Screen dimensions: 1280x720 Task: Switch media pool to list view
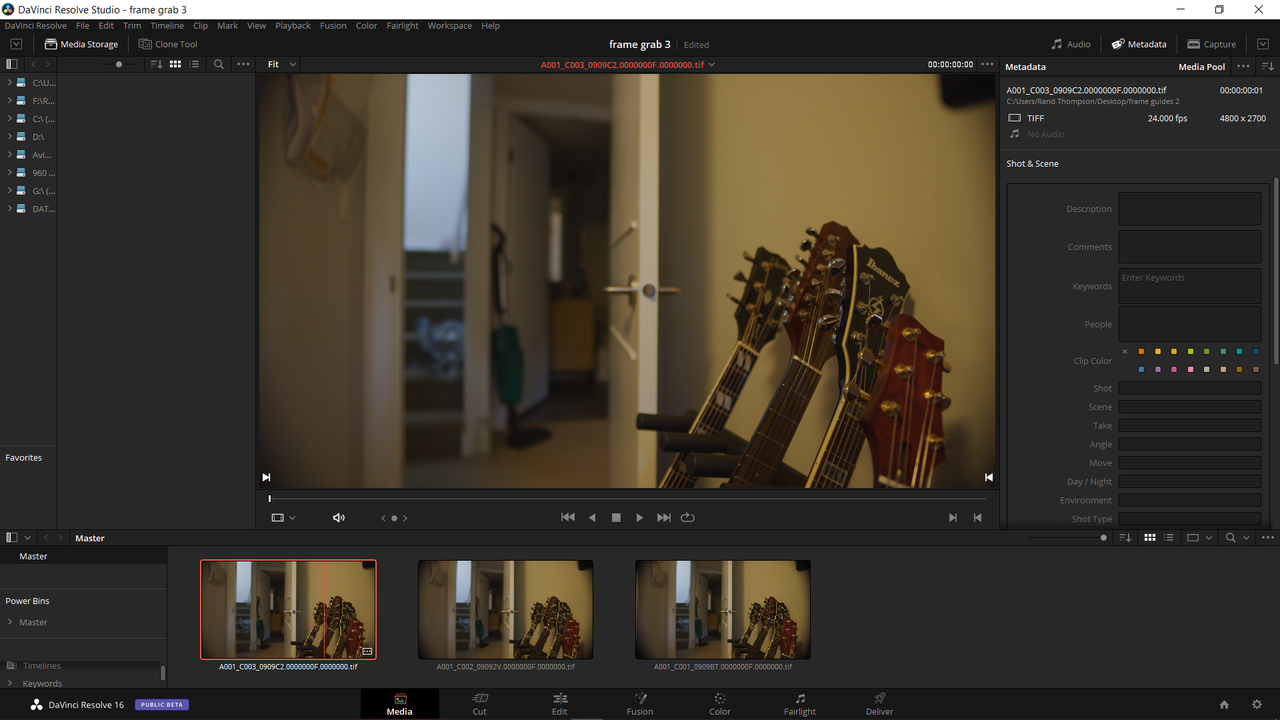[1169, 538]
